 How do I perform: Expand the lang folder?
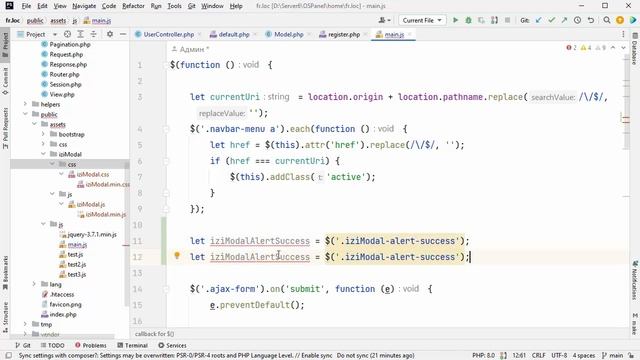click(x=34, y=284)
